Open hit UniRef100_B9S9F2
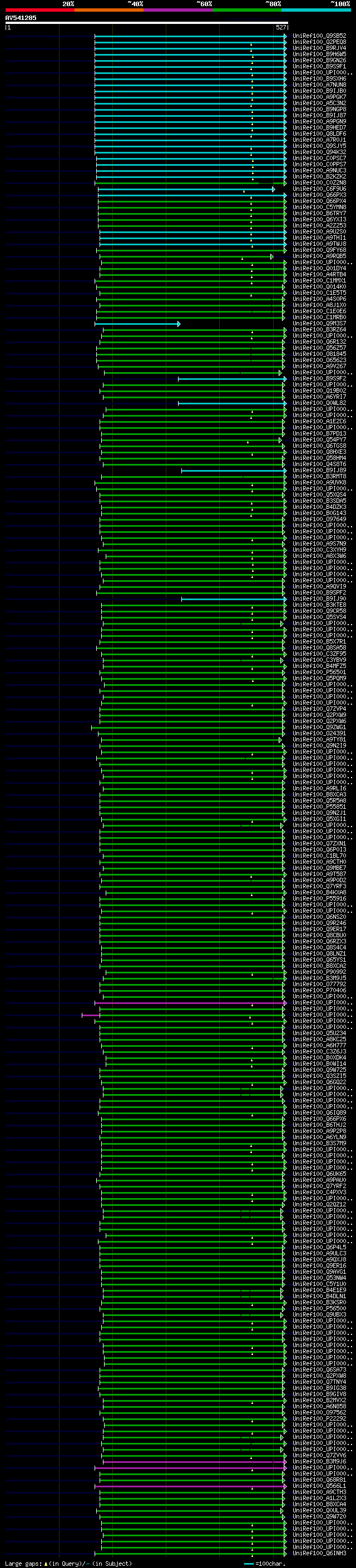 point(319,379)
